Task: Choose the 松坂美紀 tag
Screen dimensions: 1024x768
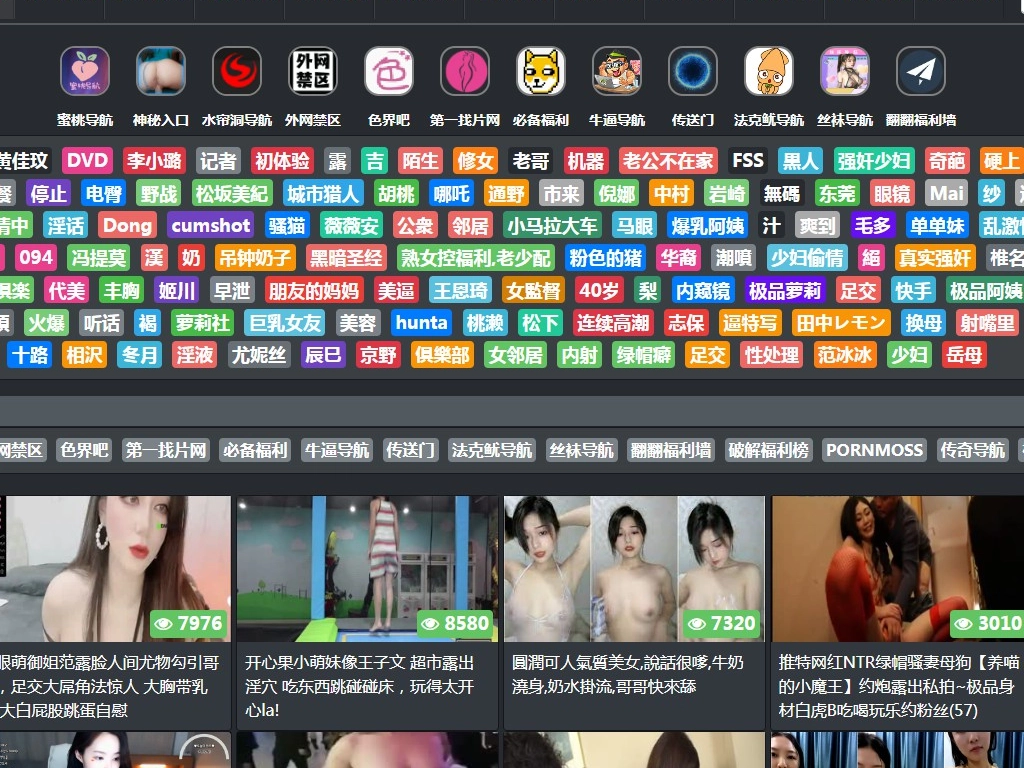Action: pos(232,193)
